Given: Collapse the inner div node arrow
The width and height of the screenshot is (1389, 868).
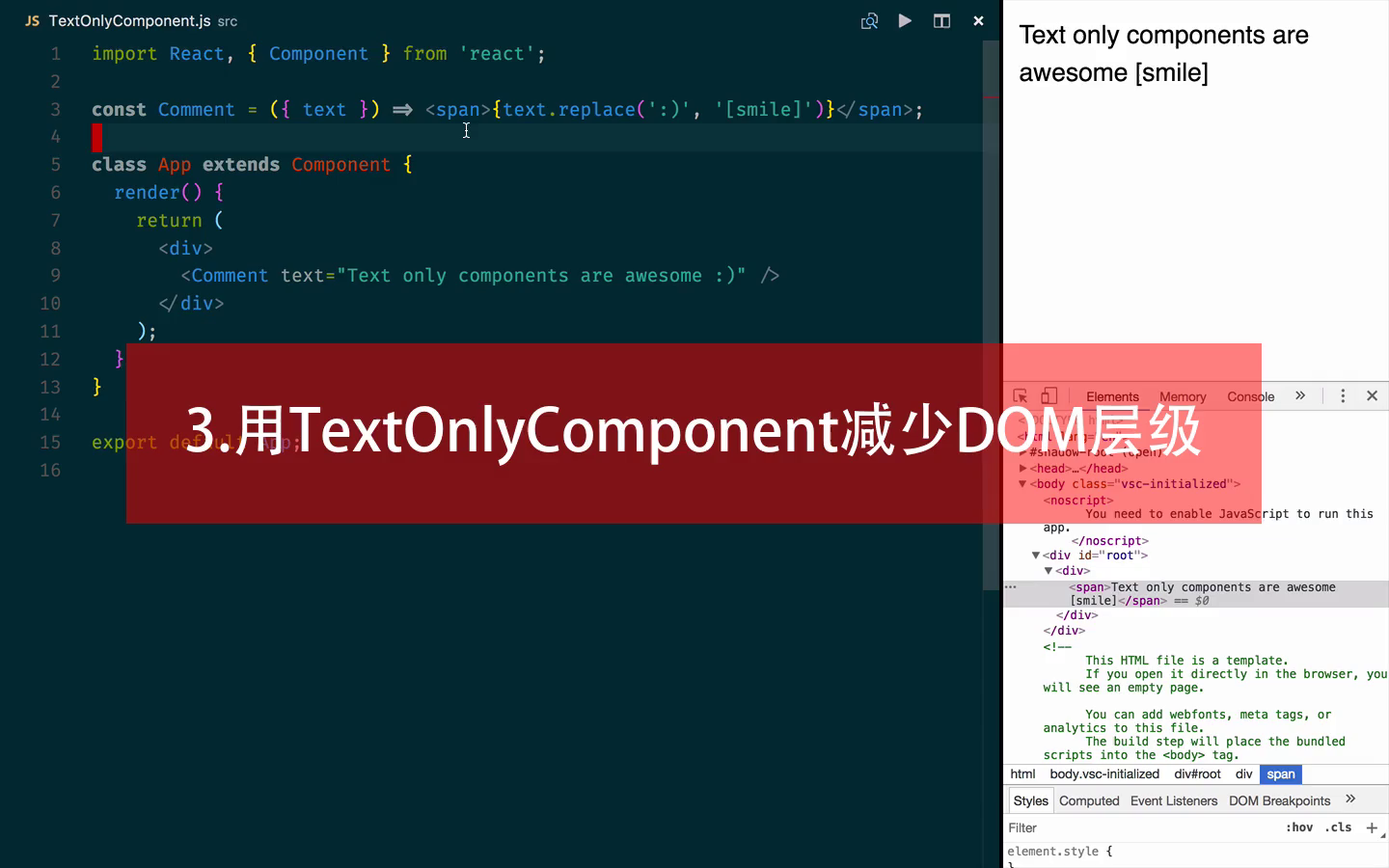Looking at the screenshot, I should [x=1049, y=570].
